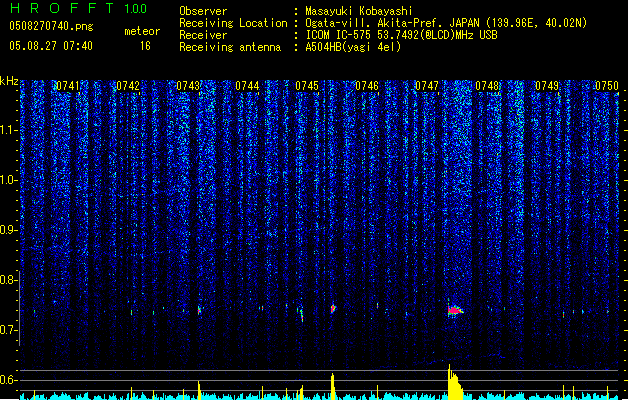Click the HROFFT 1.0.0 title text
629x400 pixels.
pos(78,8)
